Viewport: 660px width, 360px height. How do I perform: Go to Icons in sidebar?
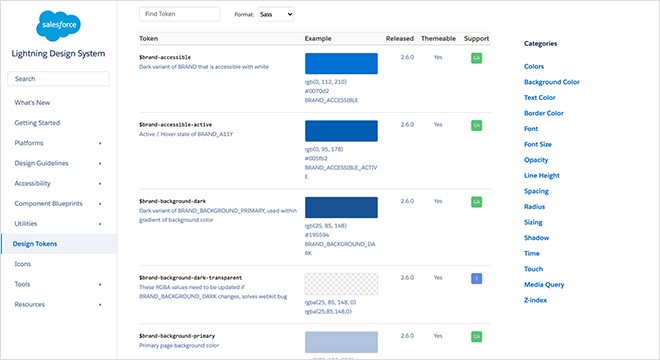(x=23, y=264)
